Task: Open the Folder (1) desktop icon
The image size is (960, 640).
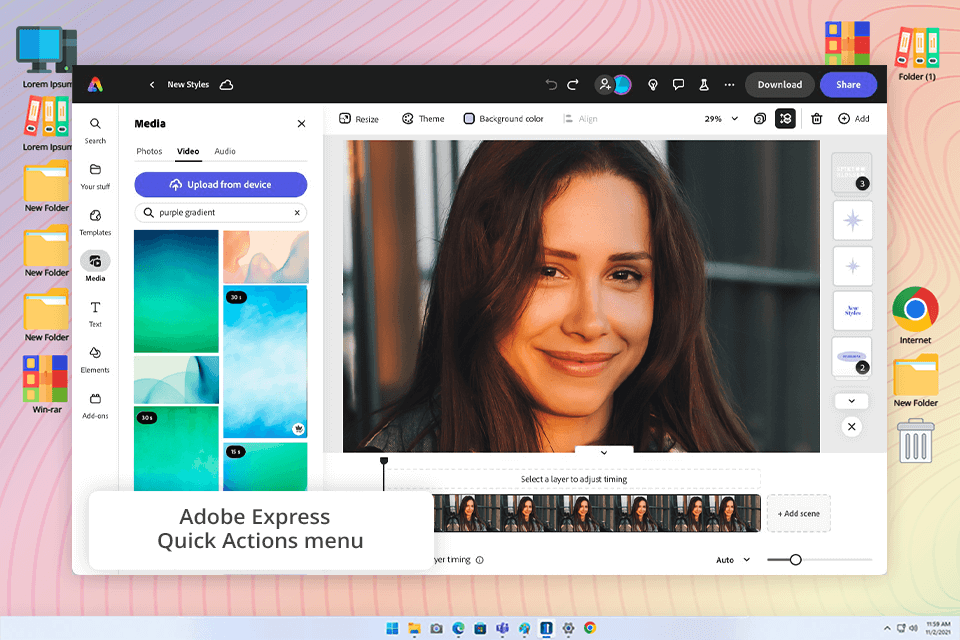Action: point(917,54)
